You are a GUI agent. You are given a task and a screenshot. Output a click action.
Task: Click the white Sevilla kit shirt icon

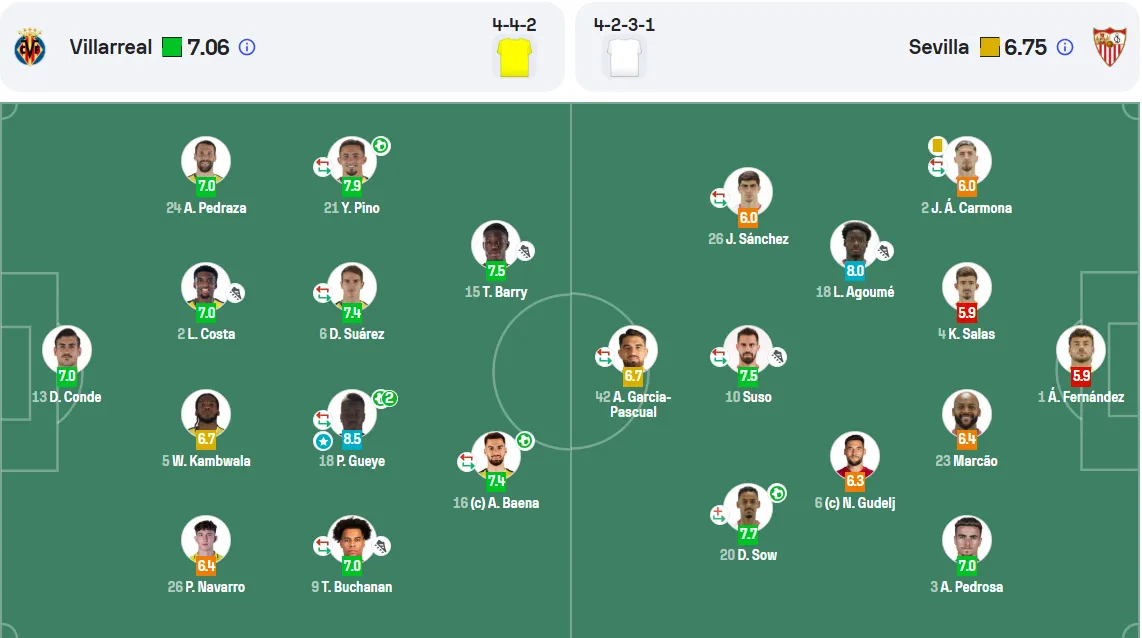(625, 58)
